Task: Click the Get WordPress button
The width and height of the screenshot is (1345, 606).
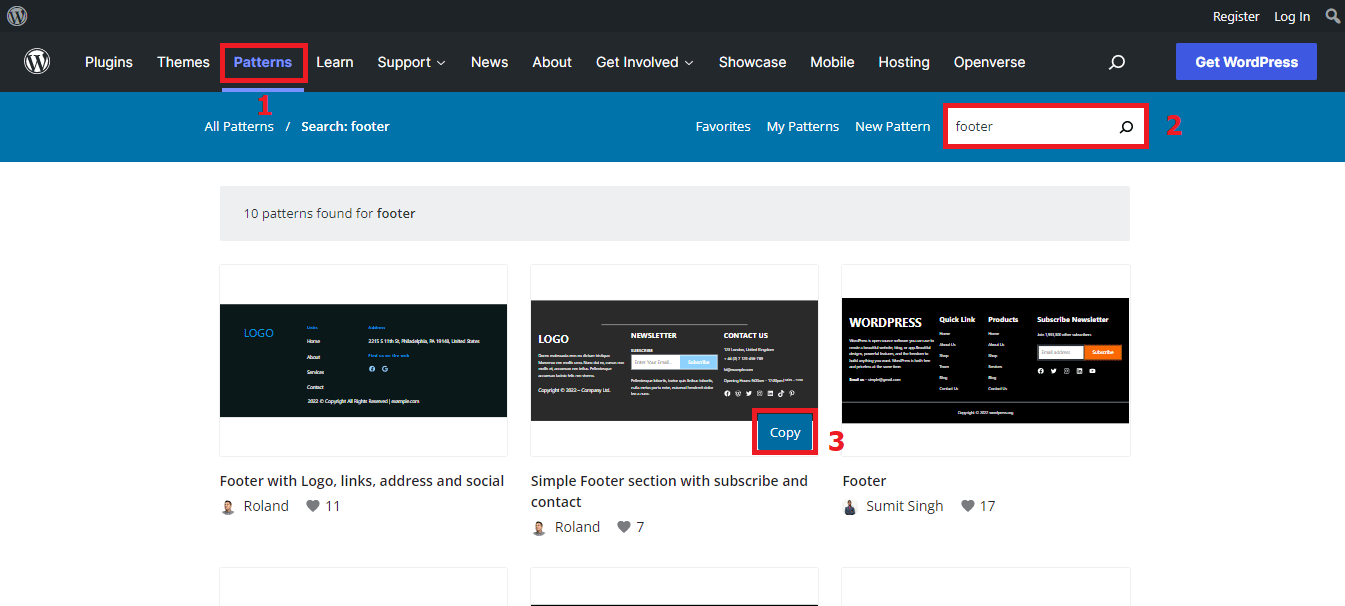Action: 1246,61
